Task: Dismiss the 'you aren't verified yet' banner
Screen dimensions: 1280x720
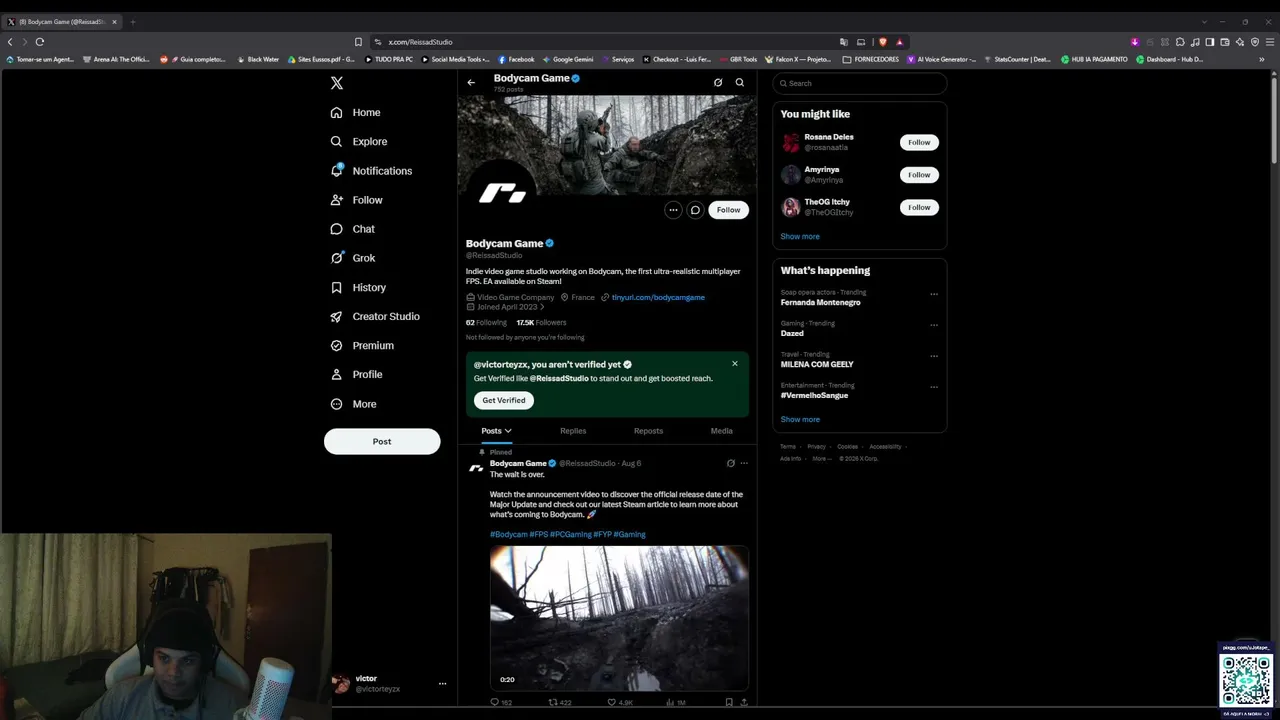Action: 735,363
